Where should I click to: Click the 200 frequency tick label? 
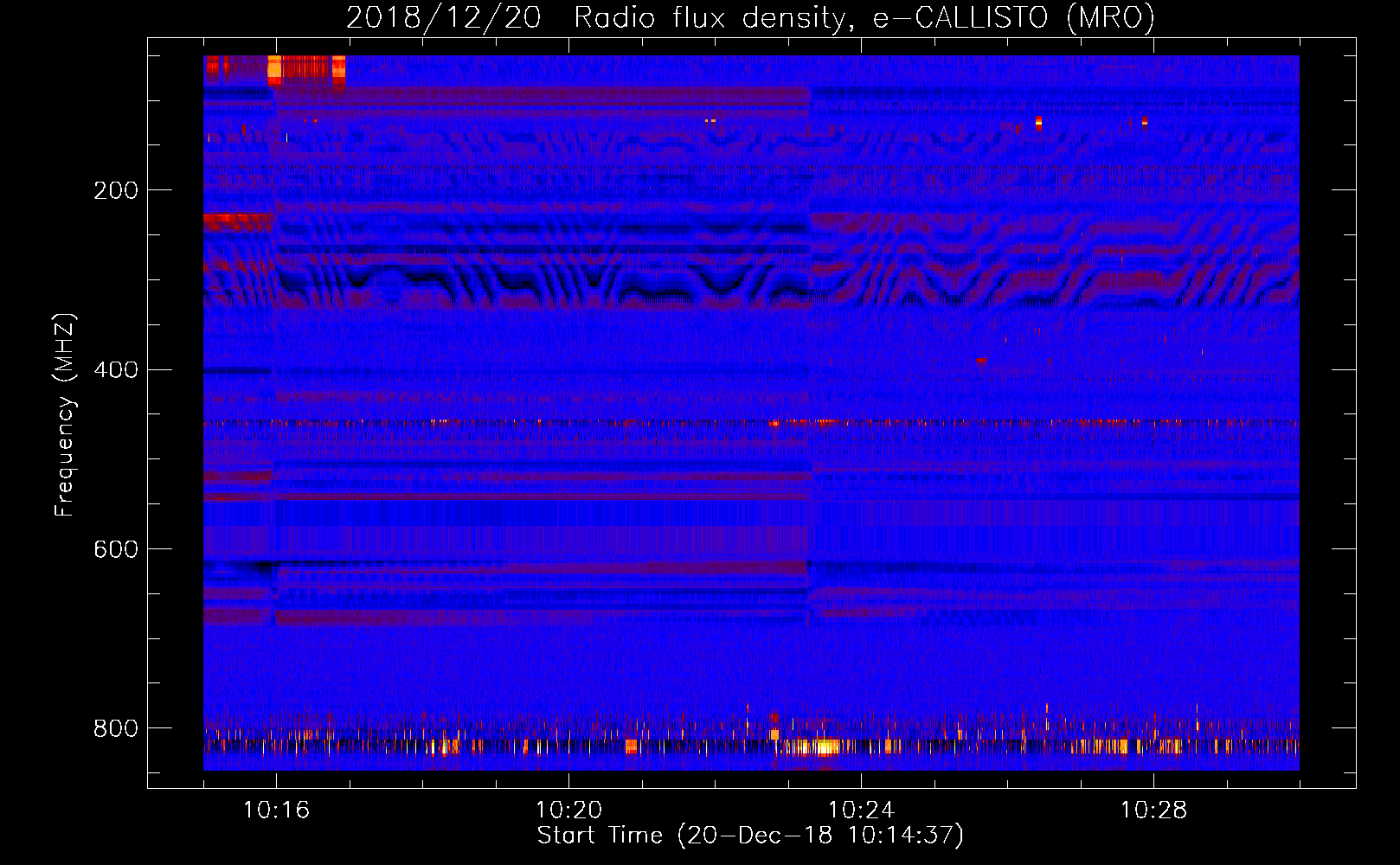116,190
